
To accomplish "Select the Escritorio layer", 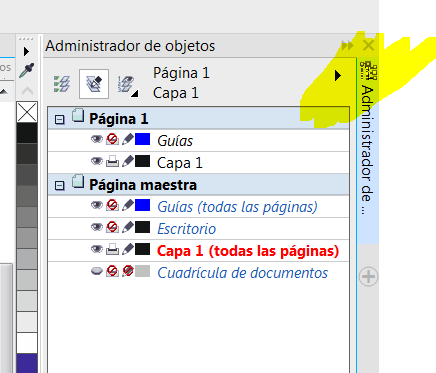I will [186, 229].
